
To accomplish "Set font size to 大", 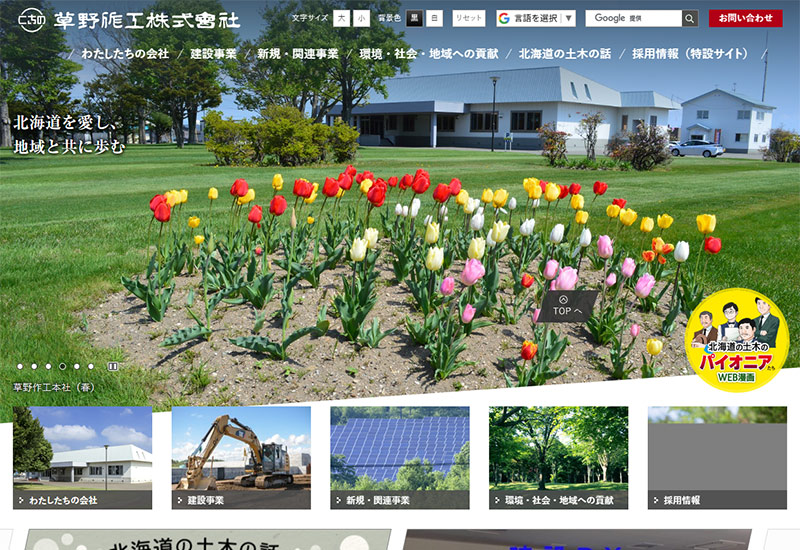I will click(341, 18).
